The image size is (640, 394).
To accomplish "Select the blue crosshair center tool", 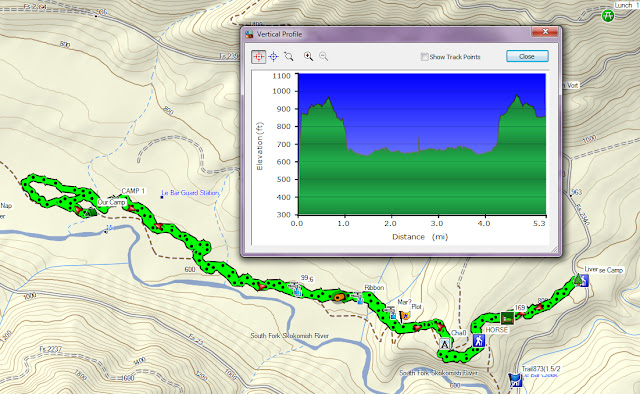I will pos(274,57).
